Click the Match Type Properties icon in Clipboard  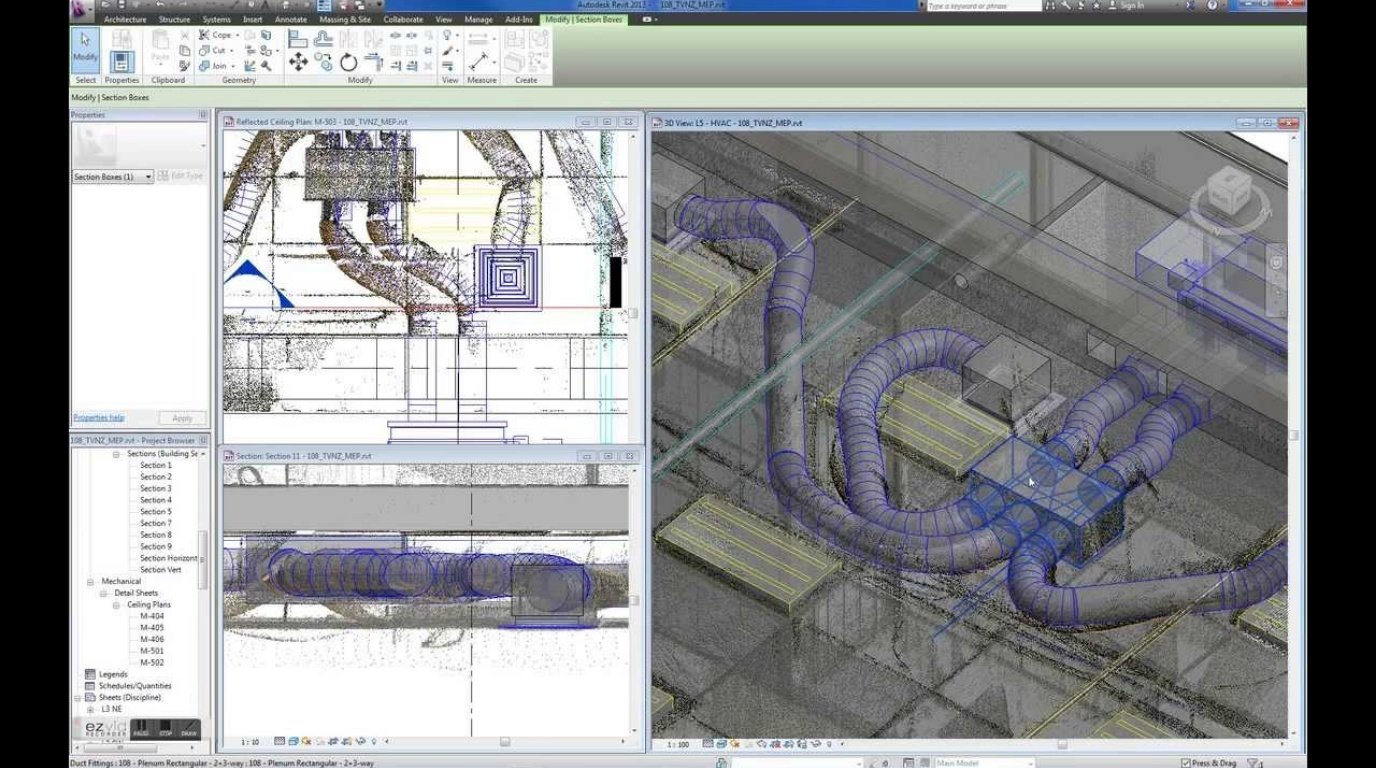coord(185,66)
